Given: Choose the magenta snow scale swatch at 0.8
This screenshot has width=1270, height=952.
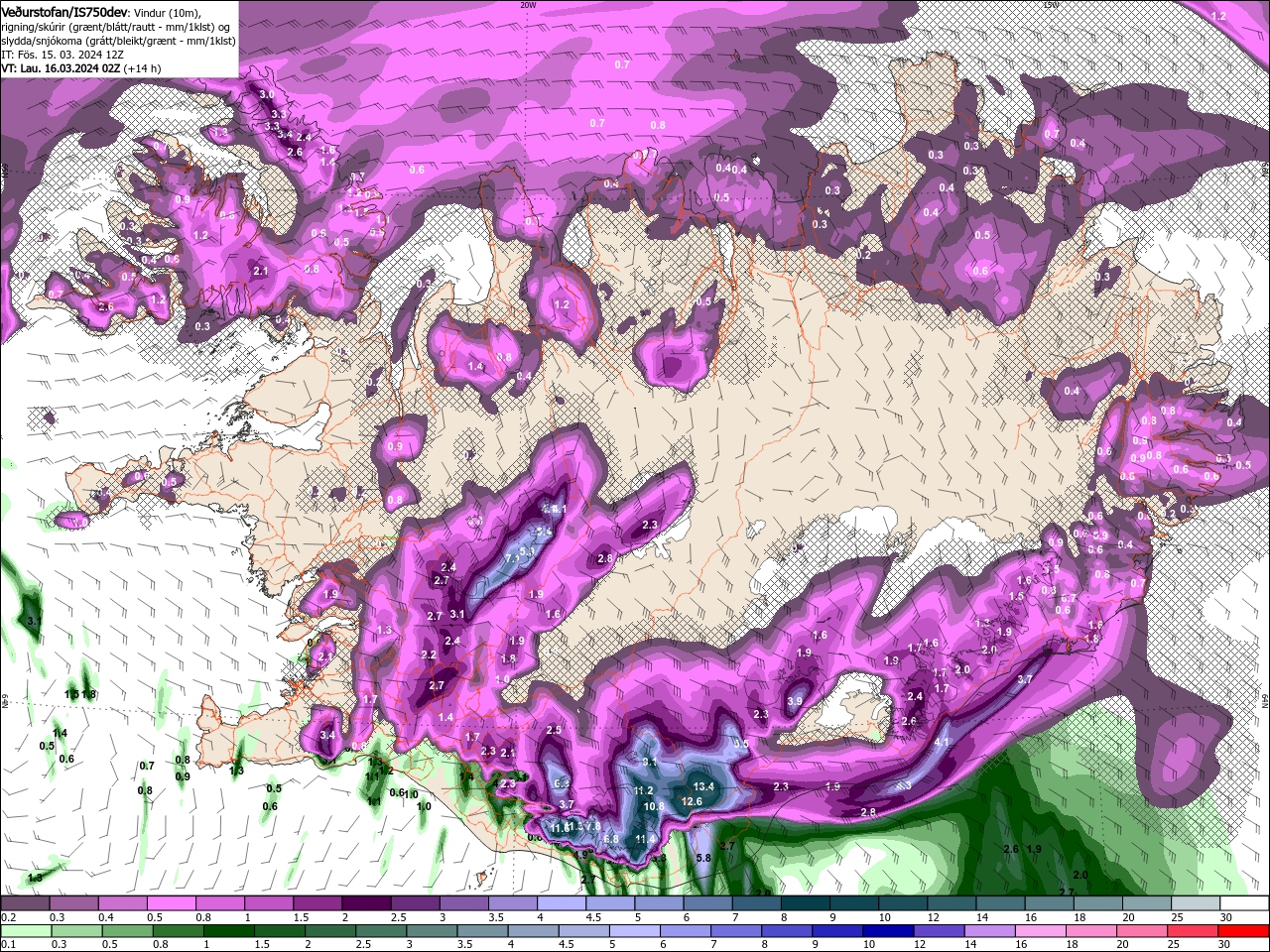Looking at the screenshot, I should pos(220,903).
